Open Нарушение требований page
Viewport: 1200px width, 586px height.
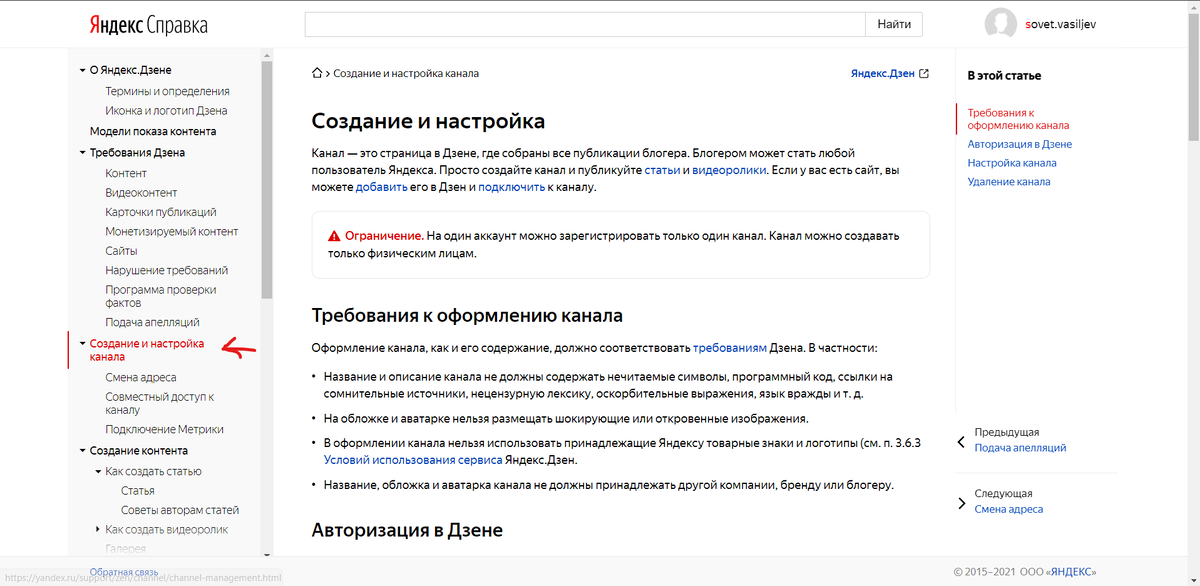pos(167,270)
